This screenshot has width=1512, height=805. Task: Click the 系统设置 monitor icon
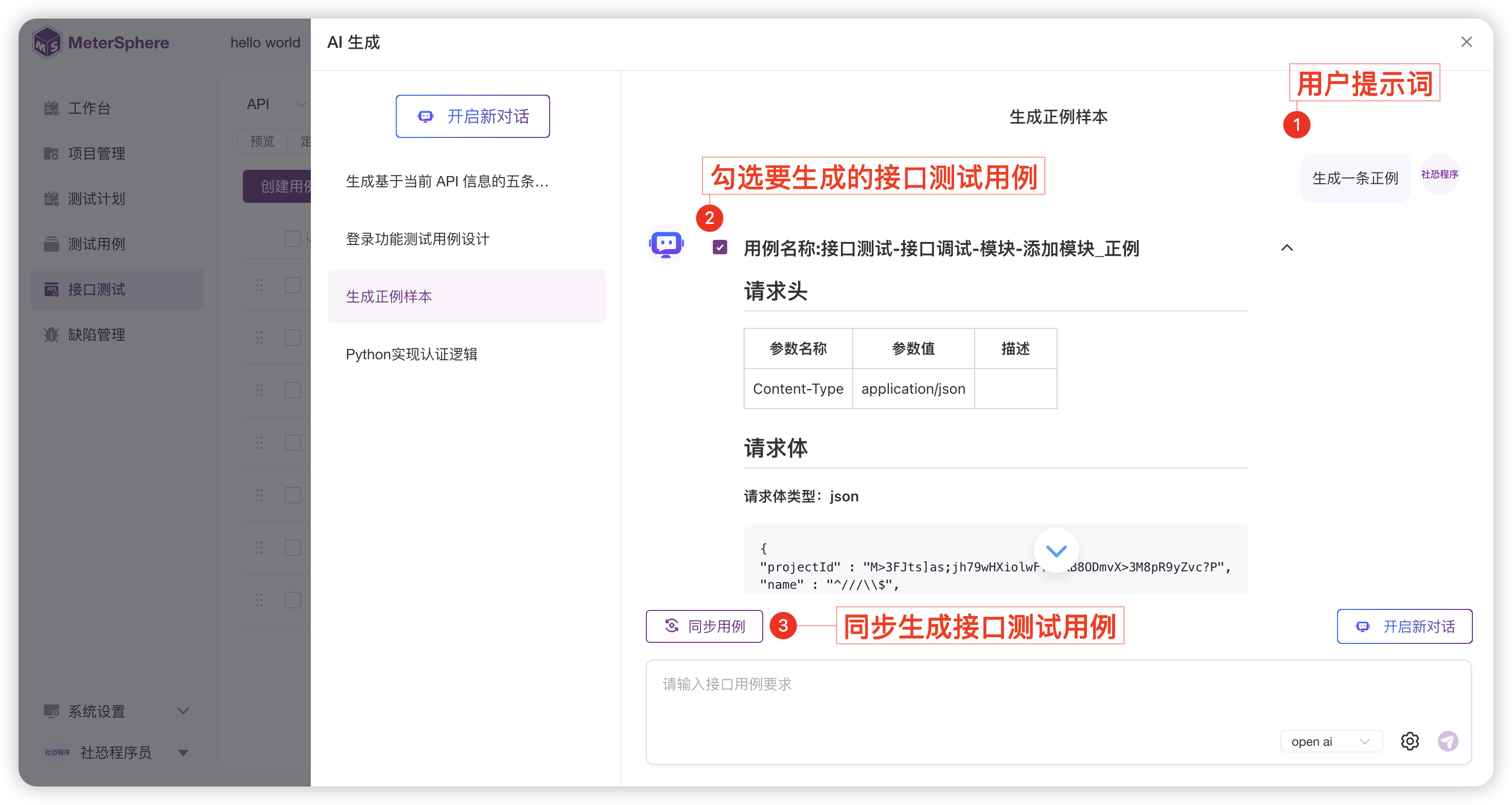pyautogui.click(x=51, y=711)
